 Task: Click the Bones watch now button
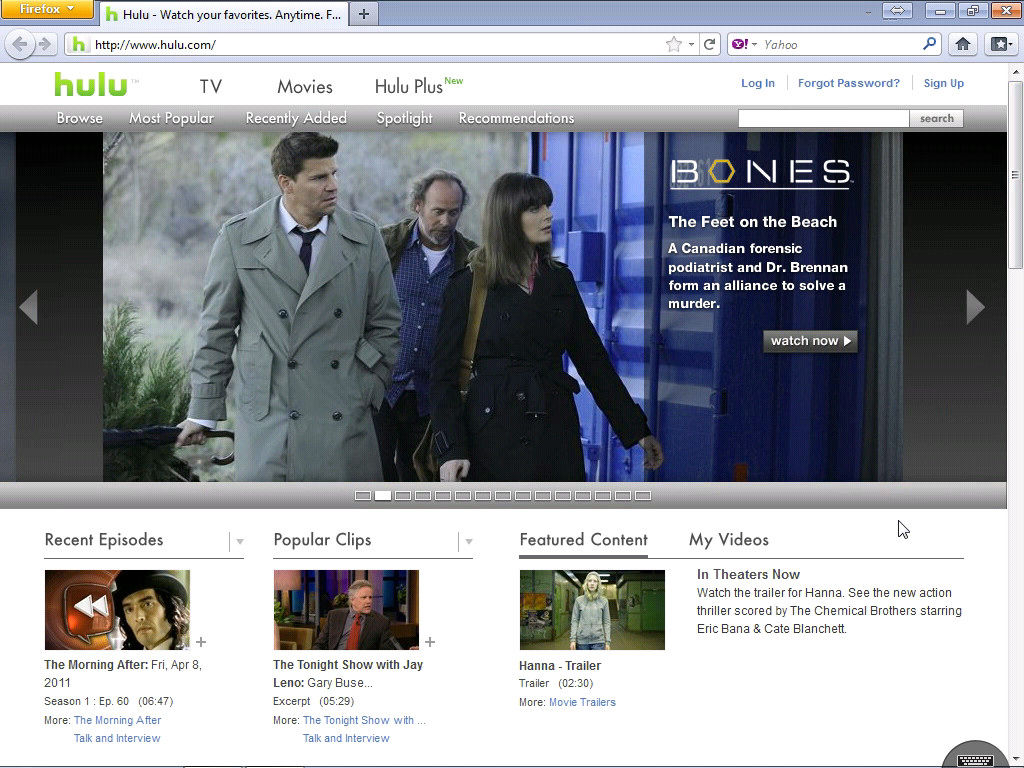[810, 341]
